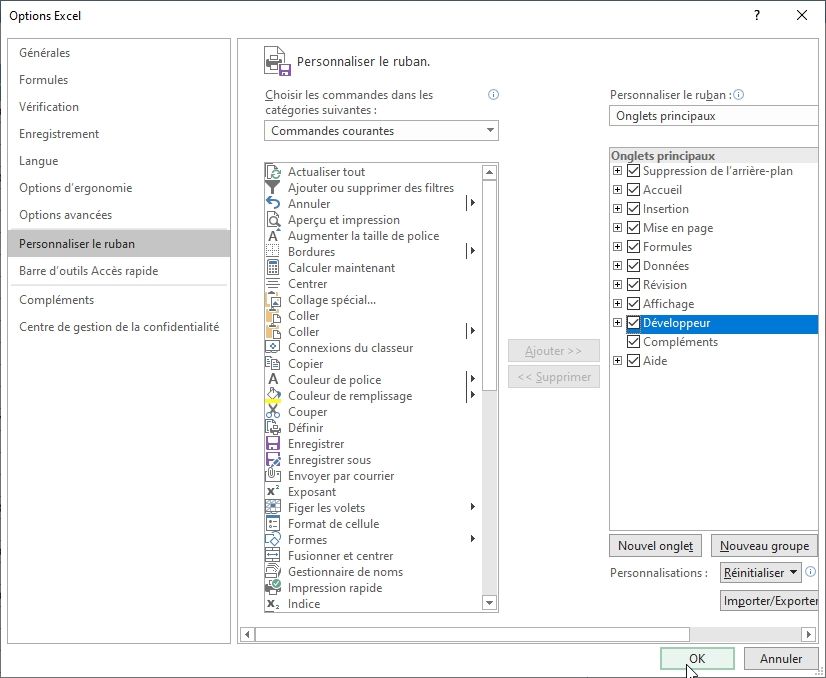Click the Format de cellule icon

tap(273, 524)
